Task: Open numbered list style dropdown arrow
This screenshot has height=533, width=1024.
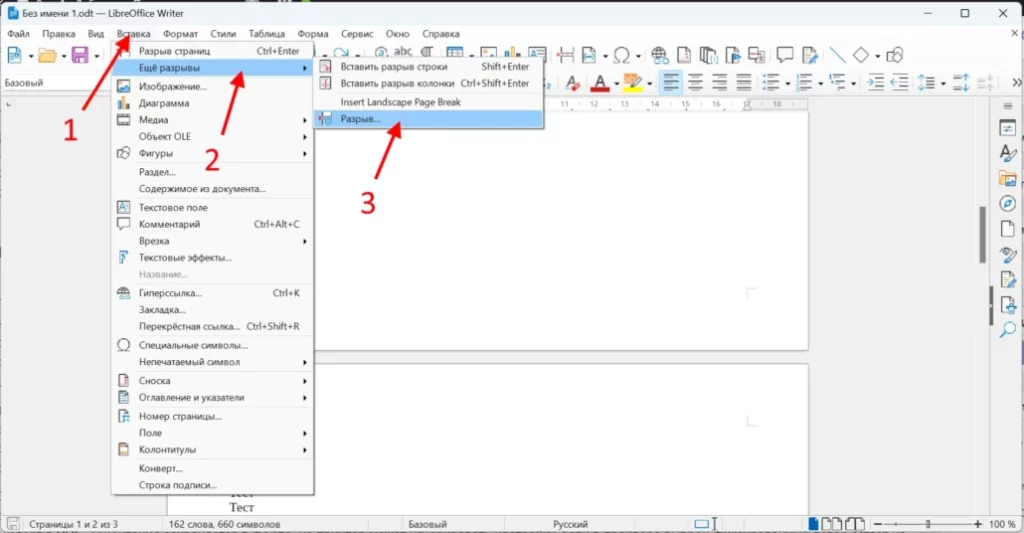Action: [x=821, y=84]
